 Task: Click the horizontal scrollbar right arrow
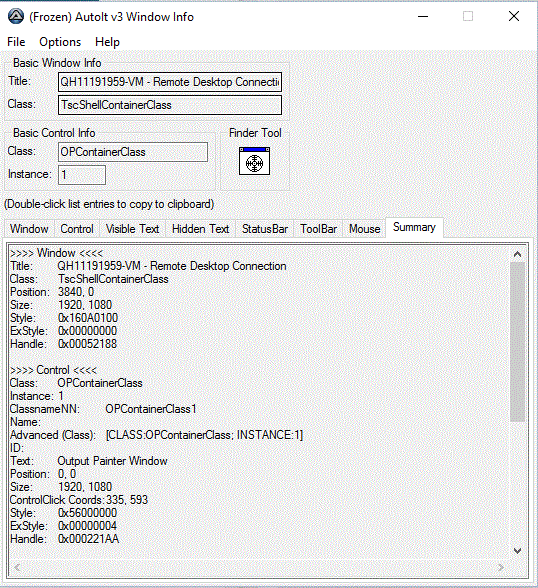click(501, 567)
